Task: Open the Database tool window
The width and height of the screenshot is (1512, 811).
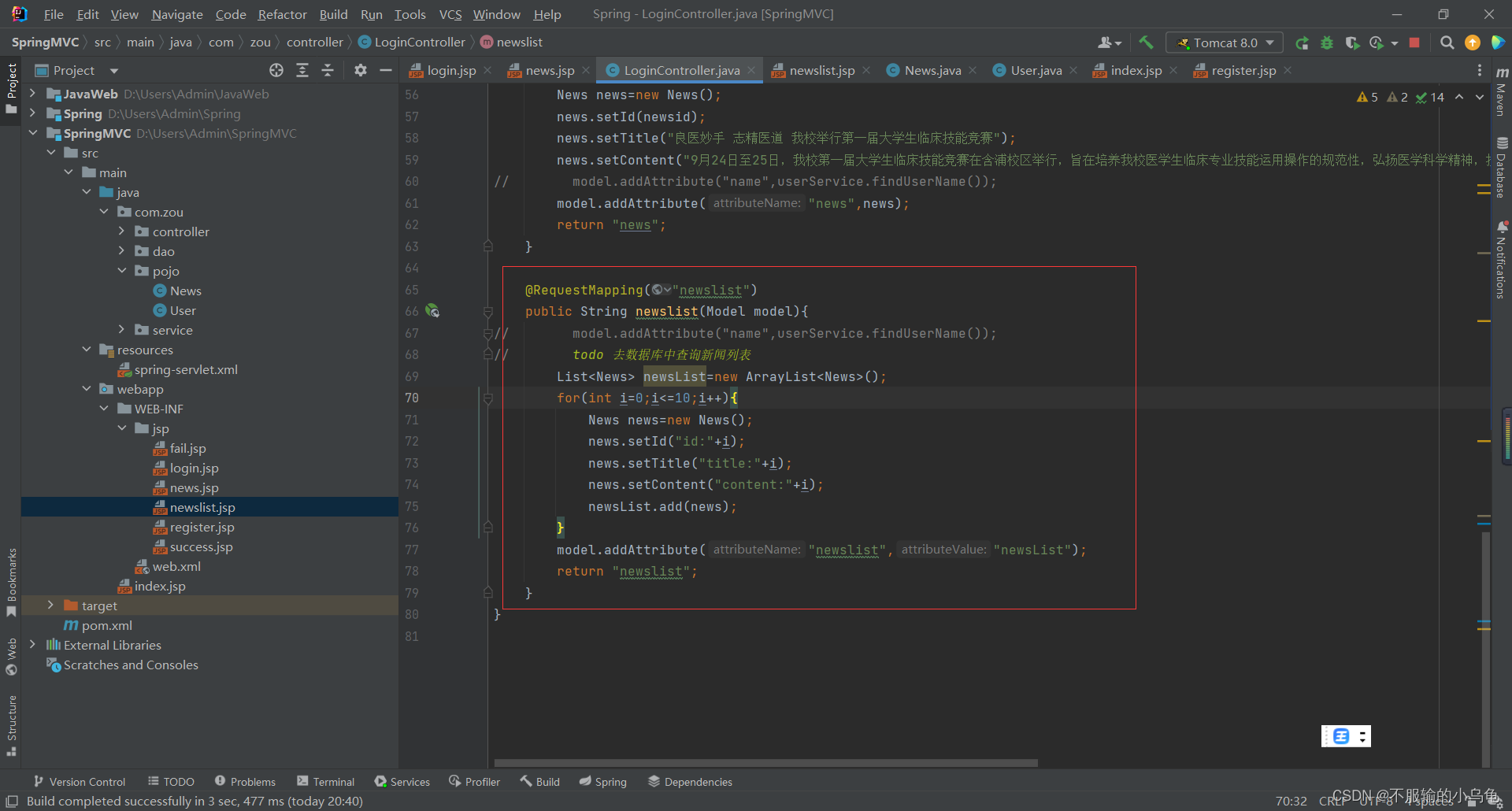Action: [1502, 167]
